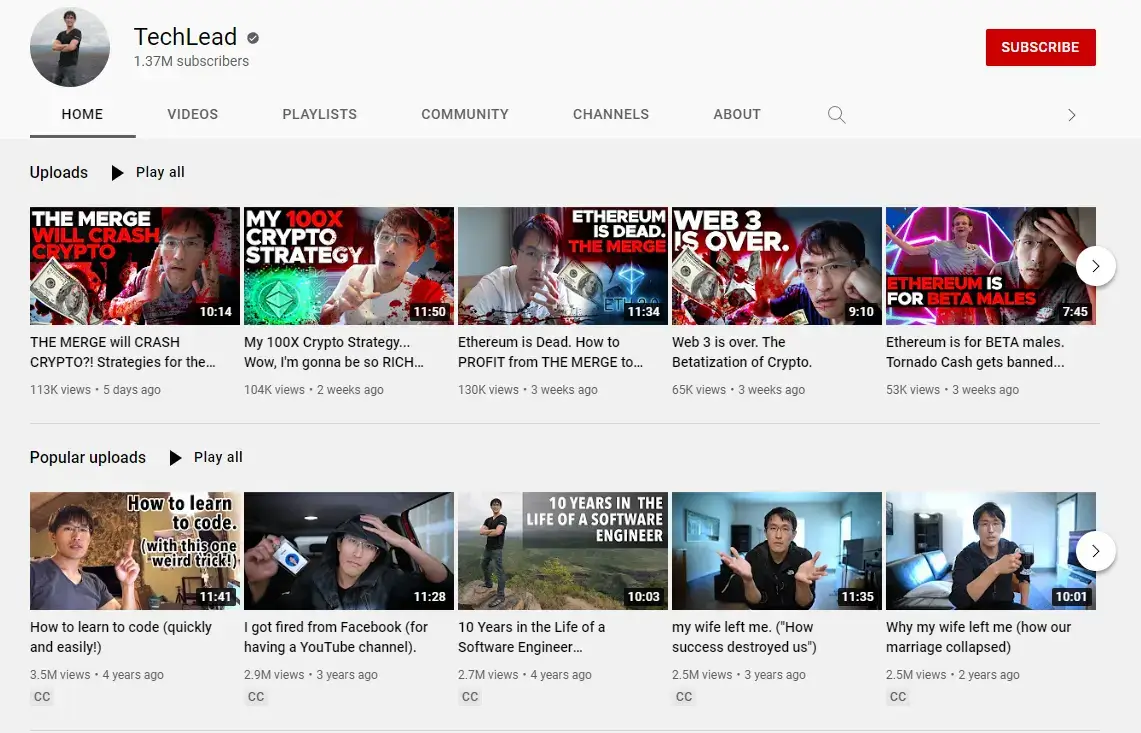Open the 'Web 3 is over' thumbnail
Image resolution: width=1141 pixels, height=733 pixels.
click(x=776, y=266)
